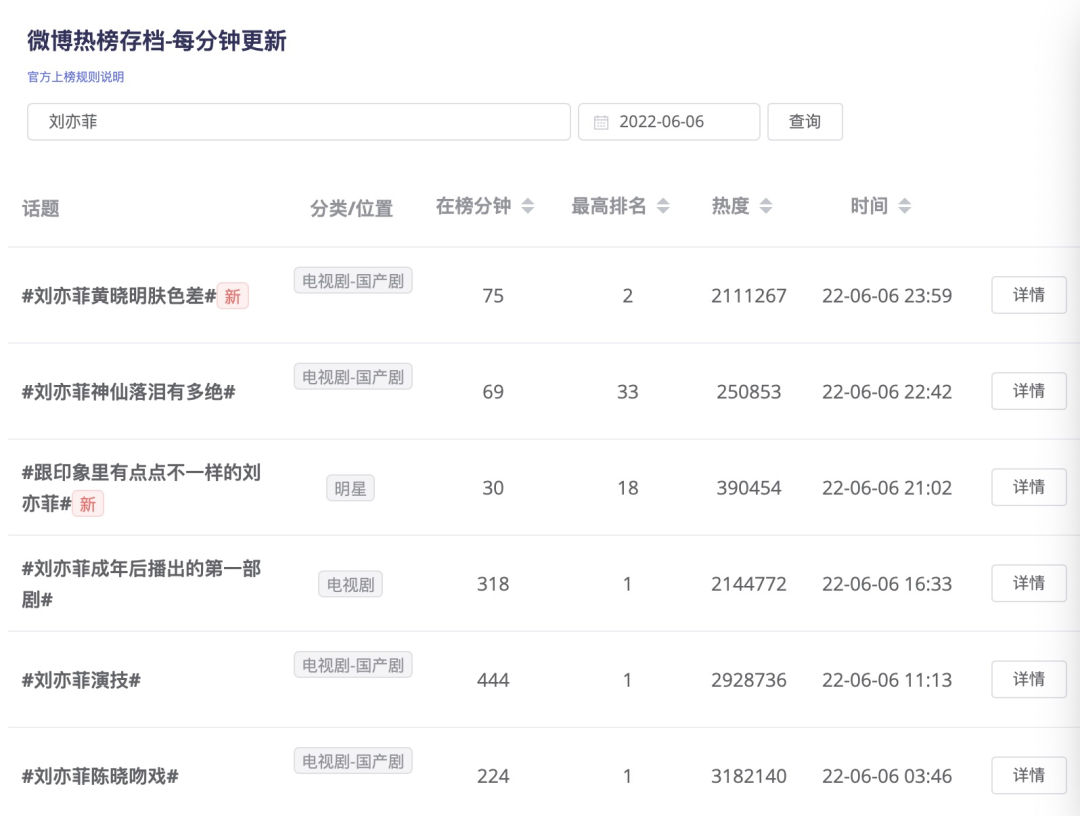Focus the 刘亦菲 keyword search field
This screenshot has width=1080, height=816.
pyautogui.click(x=298, y=122)
